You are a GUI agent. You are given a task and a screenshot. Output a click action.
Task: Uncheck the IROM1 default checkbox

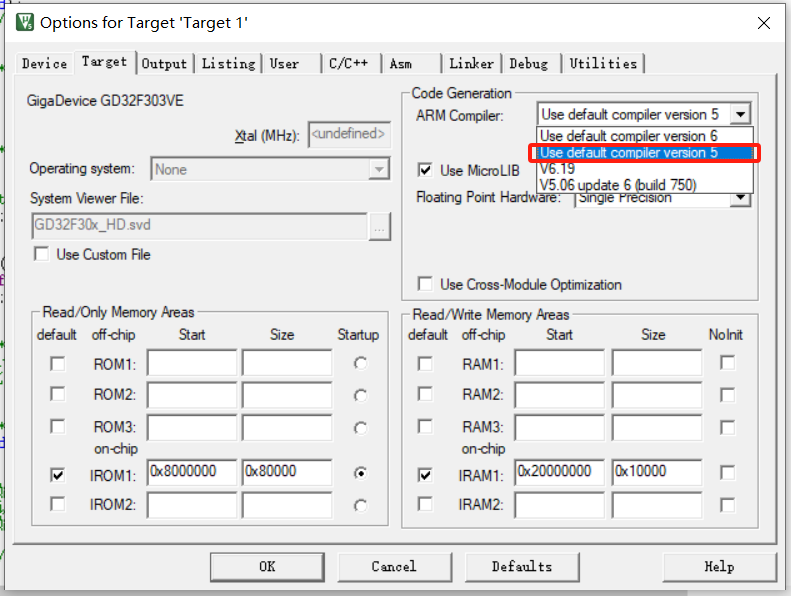(58, 475)
